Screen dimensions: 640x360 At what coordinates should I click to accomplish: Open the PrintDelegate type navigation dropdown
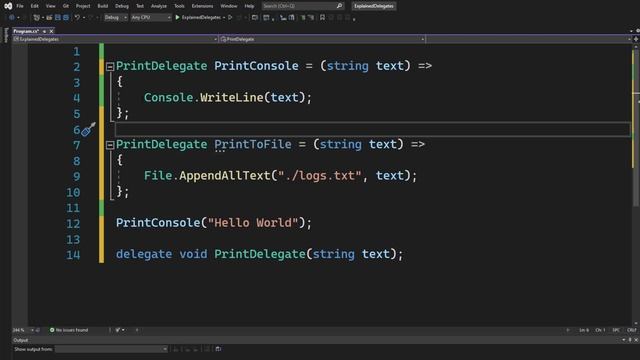pyautogui.click(x=322, y=39)
